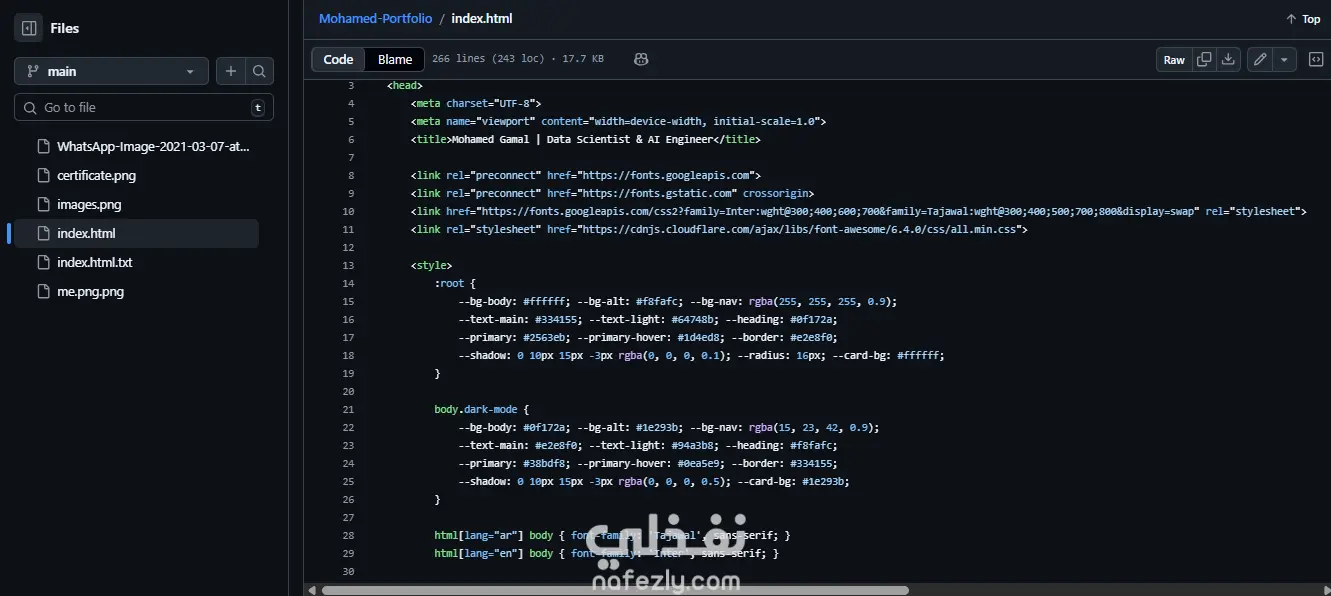This screenshot has height=596, width=1331.
Task: Select line number 21
Action: (348, 409)
